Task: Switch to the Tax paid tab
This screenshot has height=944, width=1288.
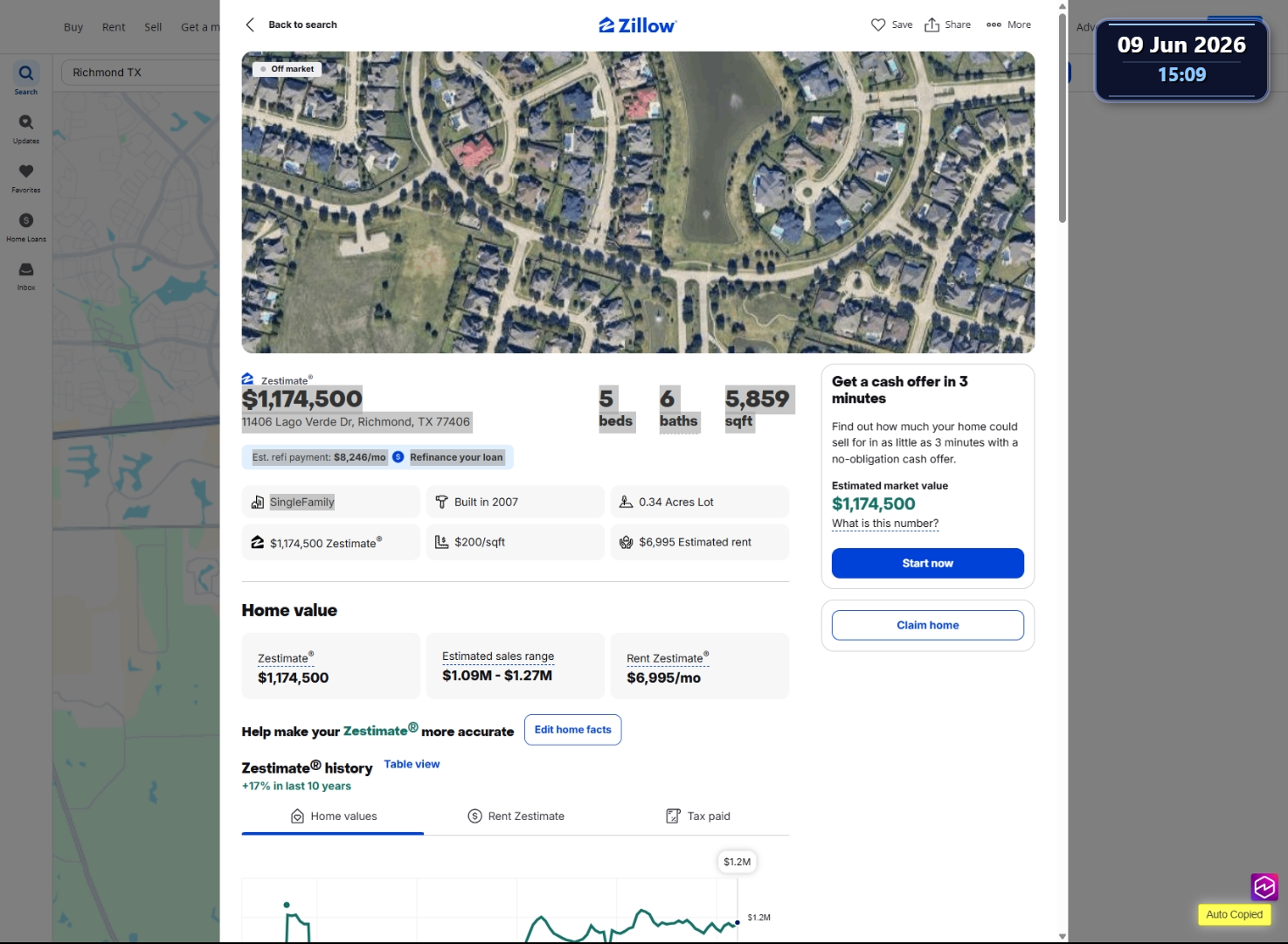Action: 698,816
